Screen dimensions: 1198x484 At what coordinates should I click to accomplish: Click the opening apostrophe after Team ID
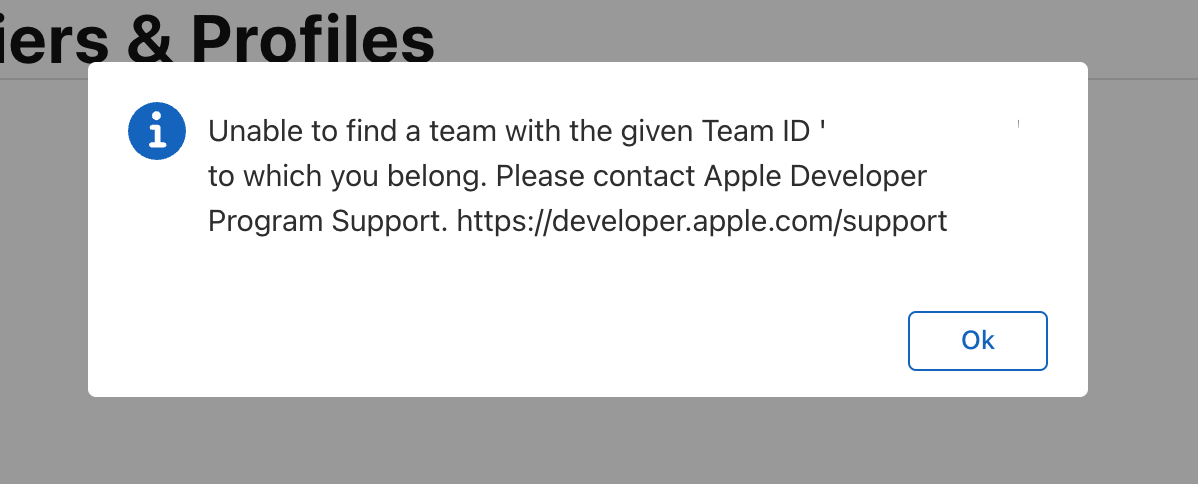pos(822,125)
